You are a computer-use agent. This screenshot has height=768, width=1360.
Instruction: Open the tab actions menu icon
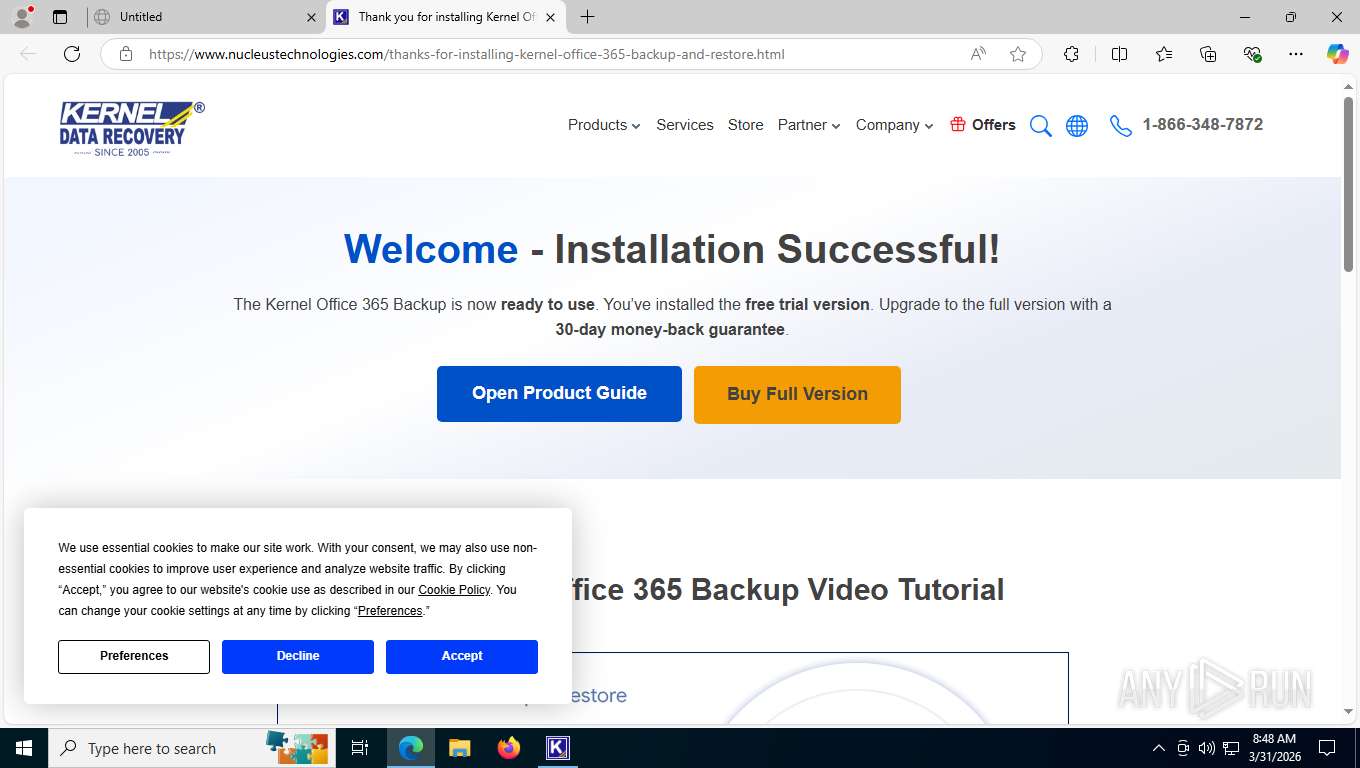(x=60, y=17)
